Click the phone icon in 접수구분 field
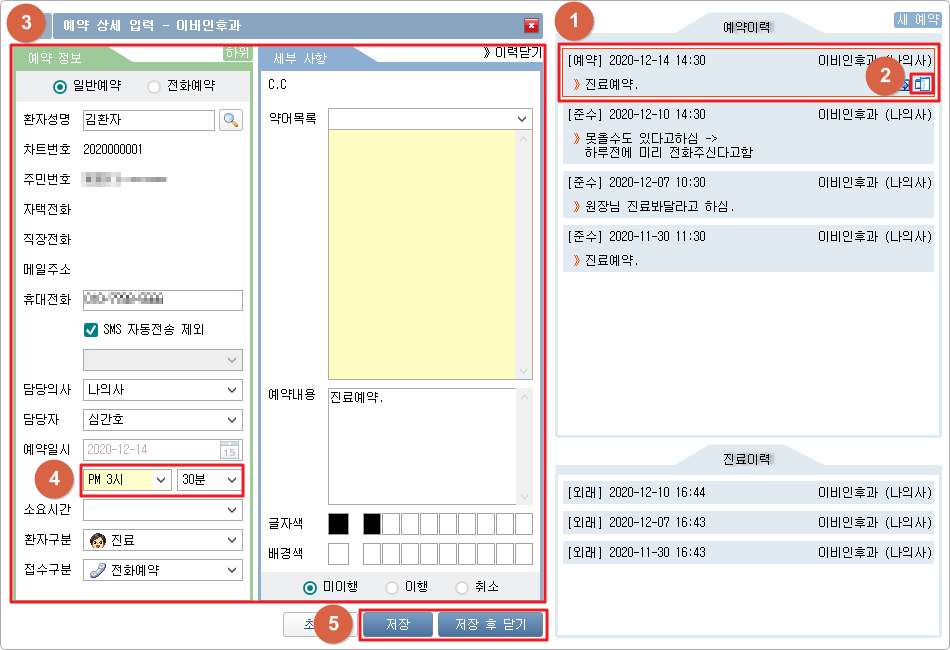The image size is (950, 650). click(97, 570)
